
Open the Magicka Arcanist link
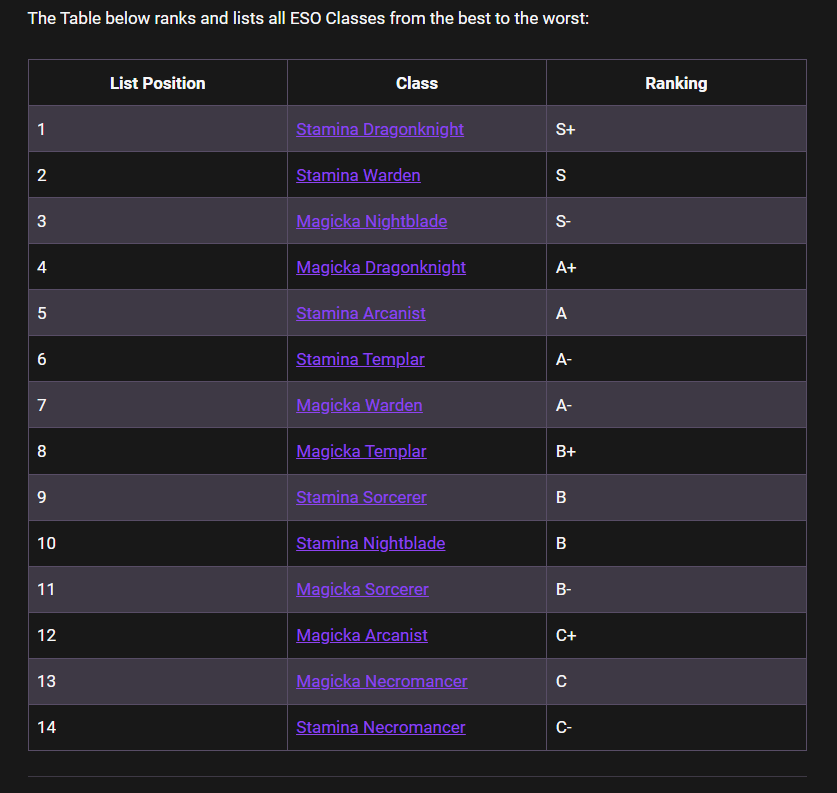362,635
